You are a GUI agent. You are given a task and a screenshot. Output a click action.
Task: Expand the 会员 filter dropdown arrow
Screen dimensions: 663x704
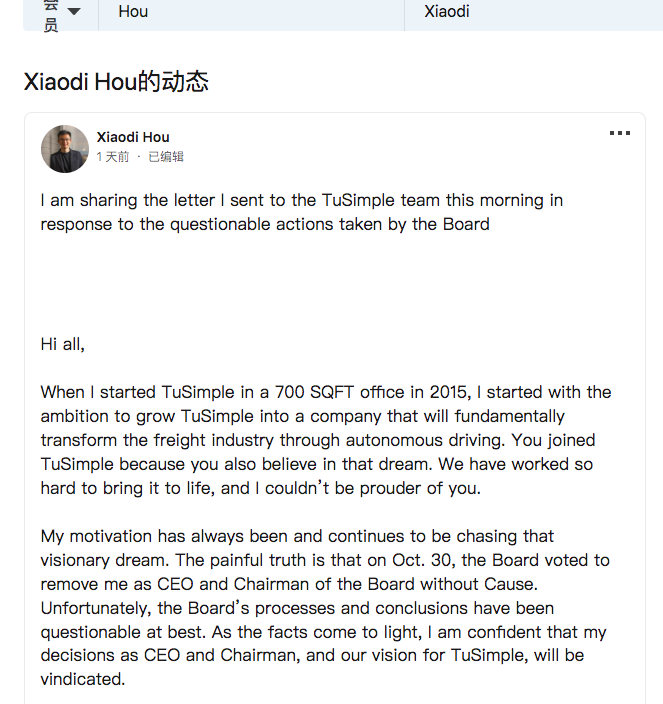pyautogui.click(x=74, y=11)
